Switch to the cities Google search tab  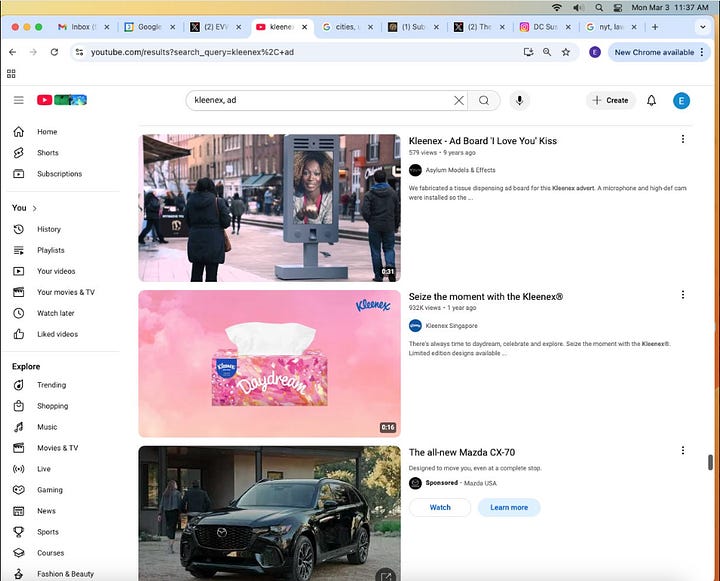(348, 27)
